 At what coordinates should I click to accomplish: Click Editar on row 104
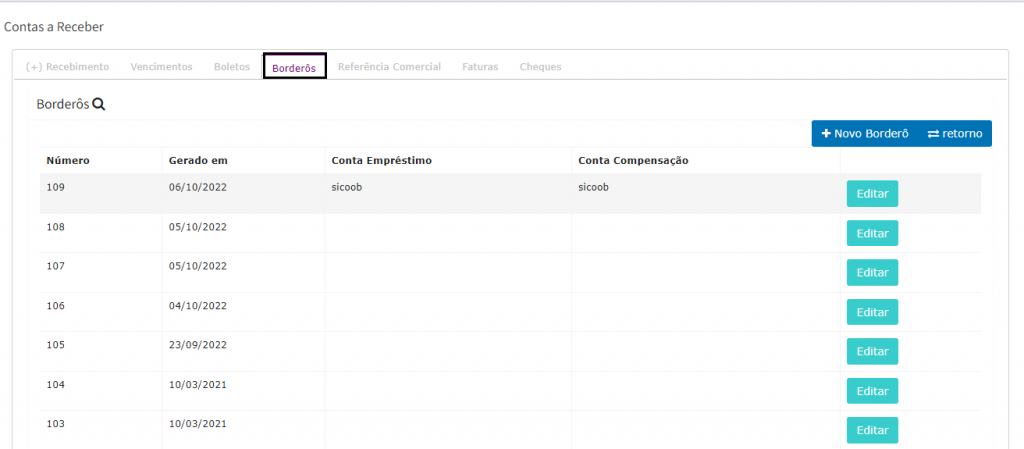872,391
